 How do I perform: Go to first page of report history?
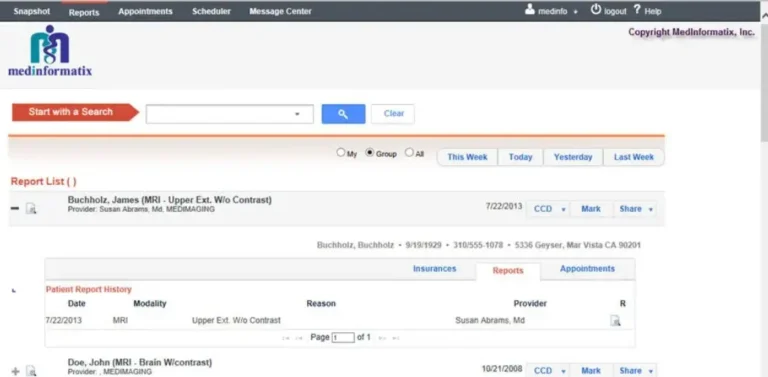(x=286, y=338)
